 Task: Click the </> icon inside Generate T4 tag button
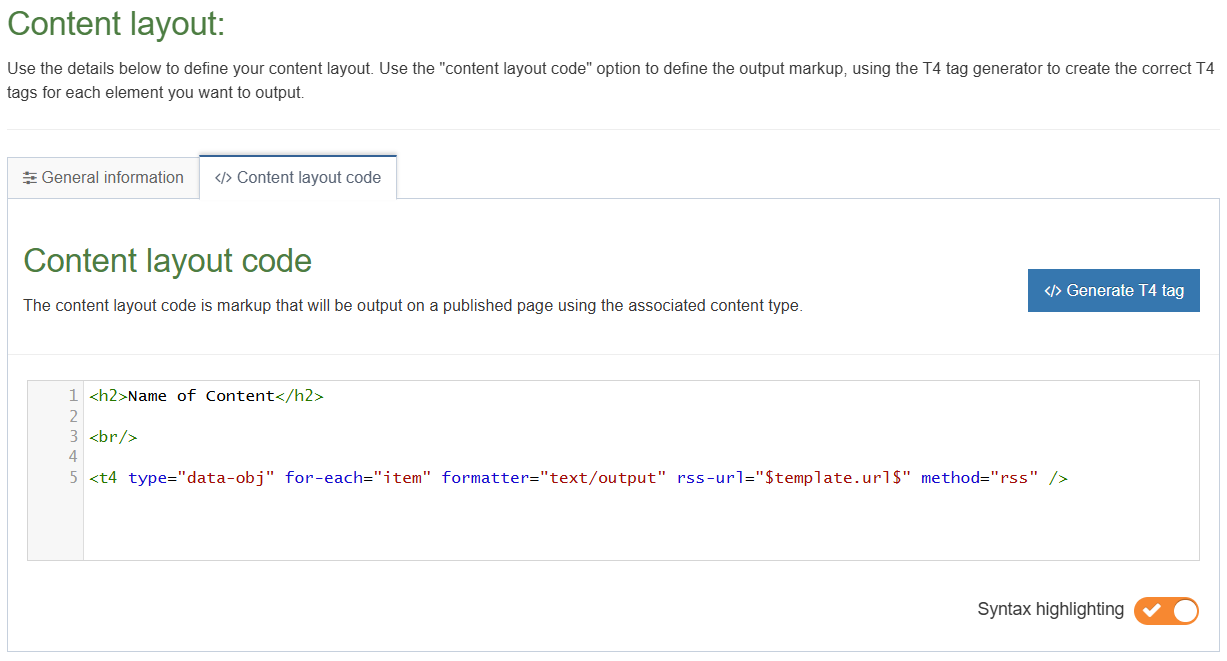point(1052,290)
